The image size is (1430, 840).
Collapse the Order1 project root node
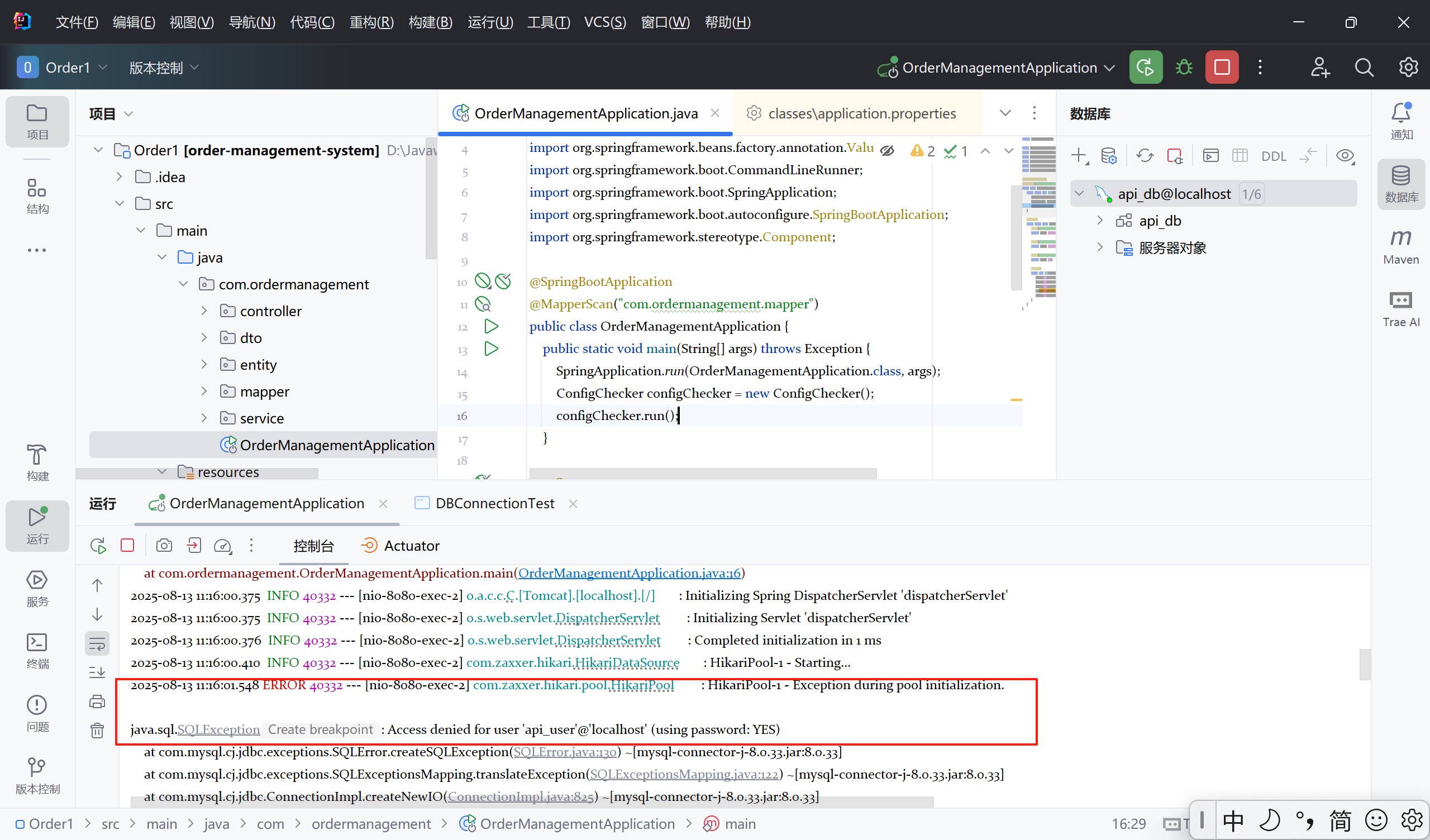tap(98, 150)
